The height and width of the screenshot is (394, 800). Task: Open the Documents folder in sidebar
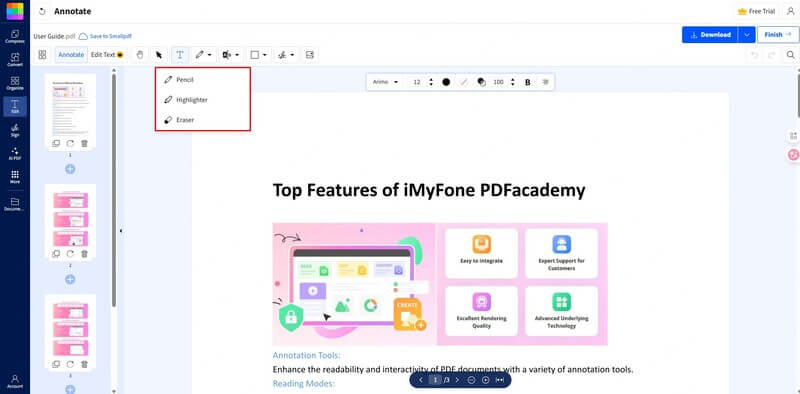(x=15, y=204)
